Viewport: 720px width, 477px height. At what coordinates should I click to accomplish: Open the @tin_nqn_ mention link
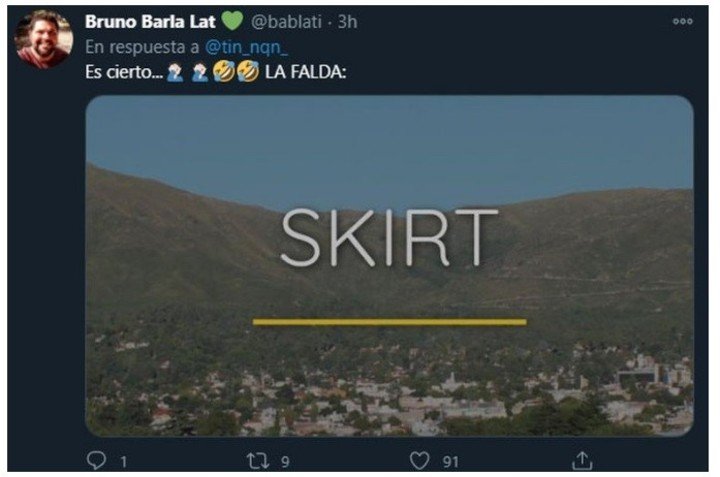(246, 47)
